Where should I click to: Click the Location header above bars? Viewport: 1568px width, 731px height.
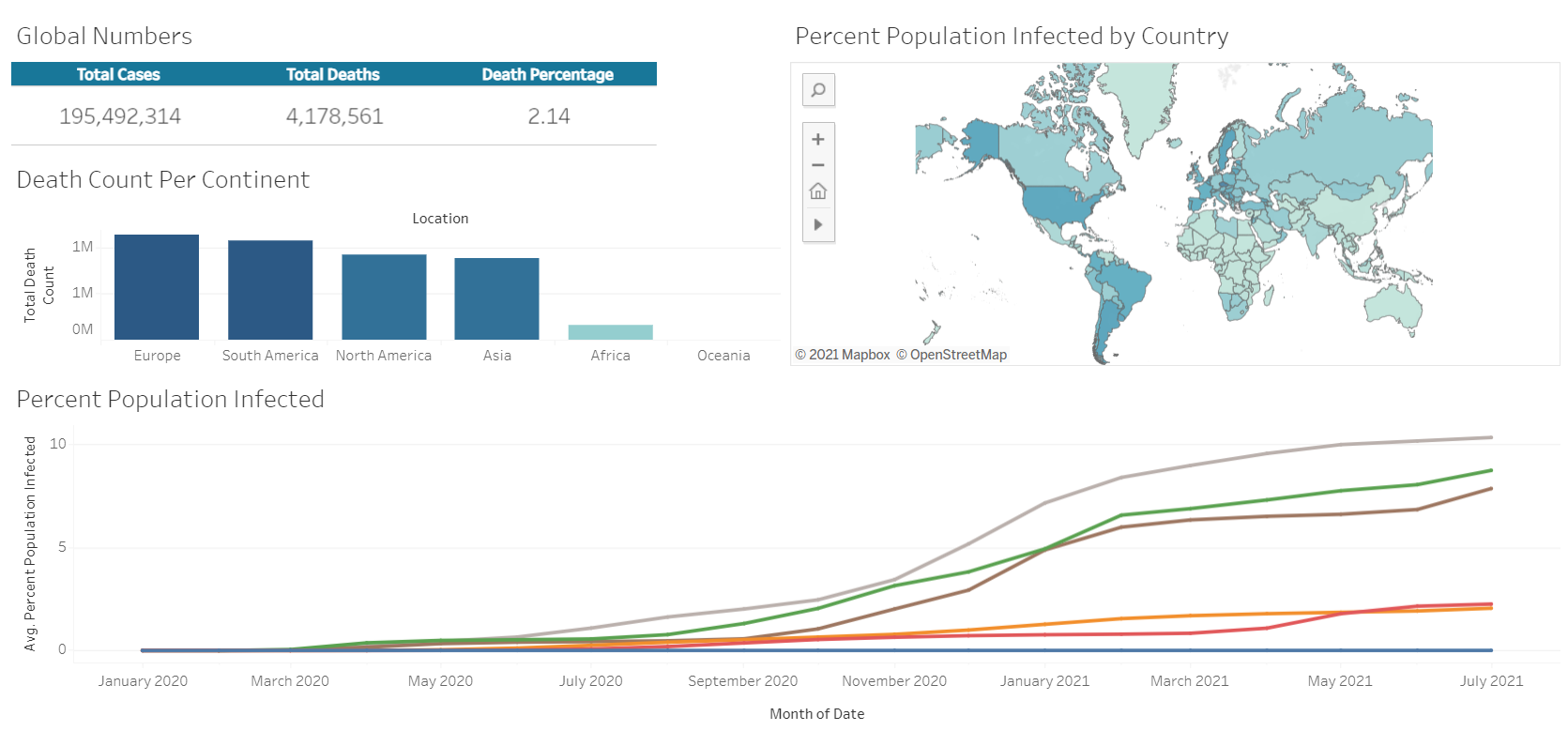440,219
